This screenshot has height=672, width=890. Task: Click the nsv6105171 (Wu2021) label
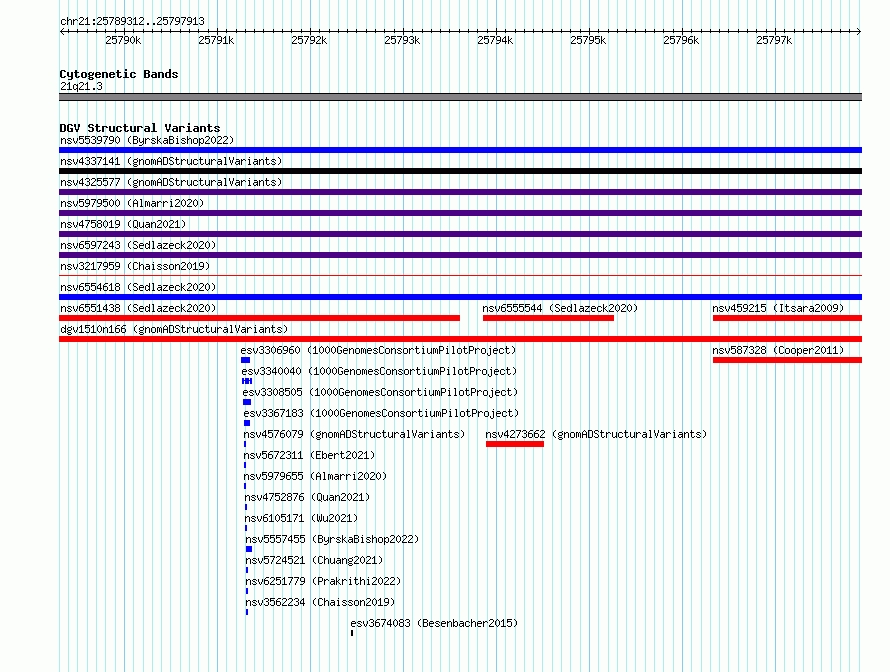301,518
